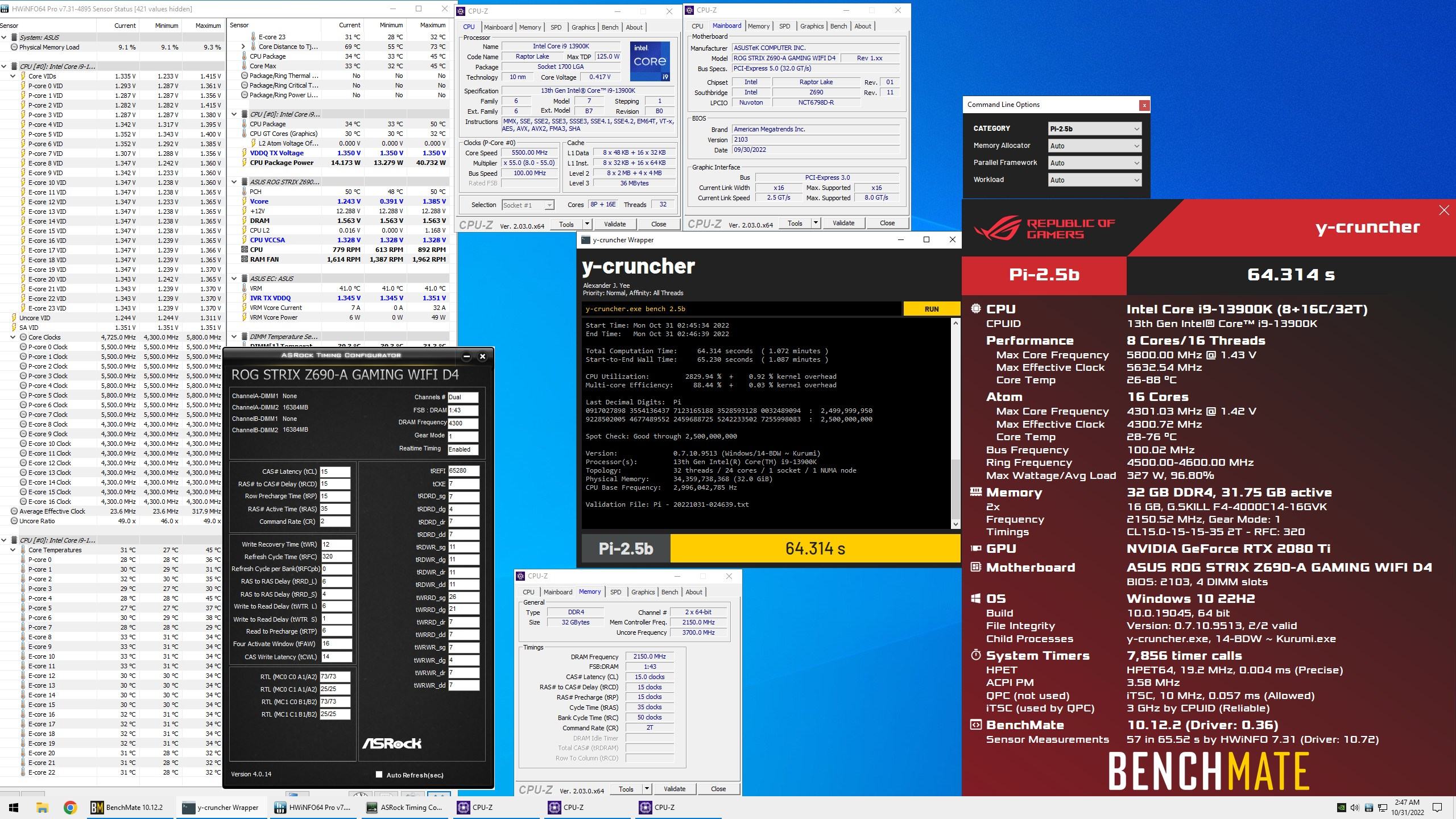Open Windows notification center

coord(1437,807)
